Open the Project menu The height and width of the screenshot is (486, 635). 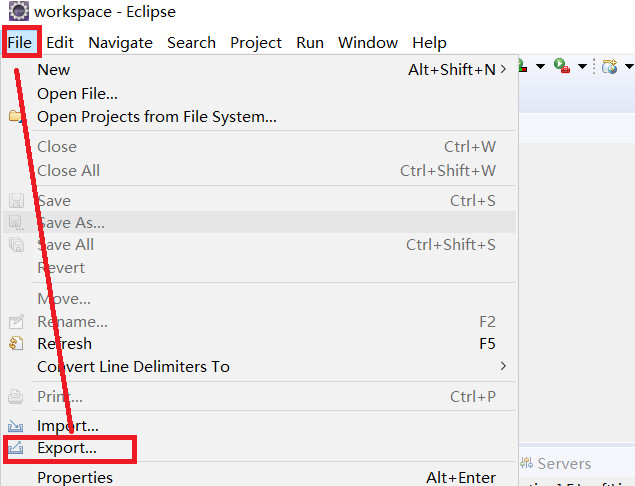(x=256, y=43)
